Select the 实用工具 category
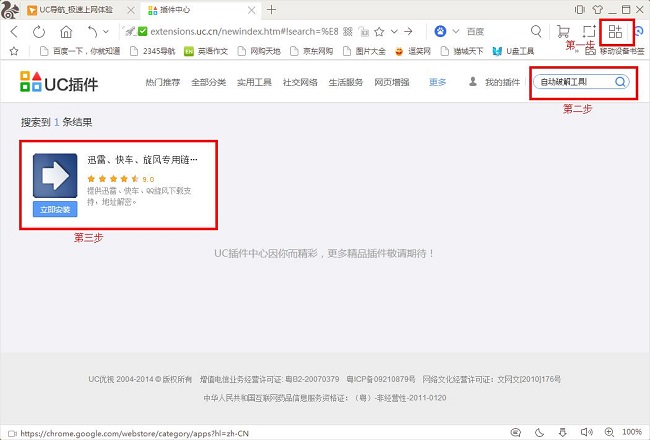 256,83
